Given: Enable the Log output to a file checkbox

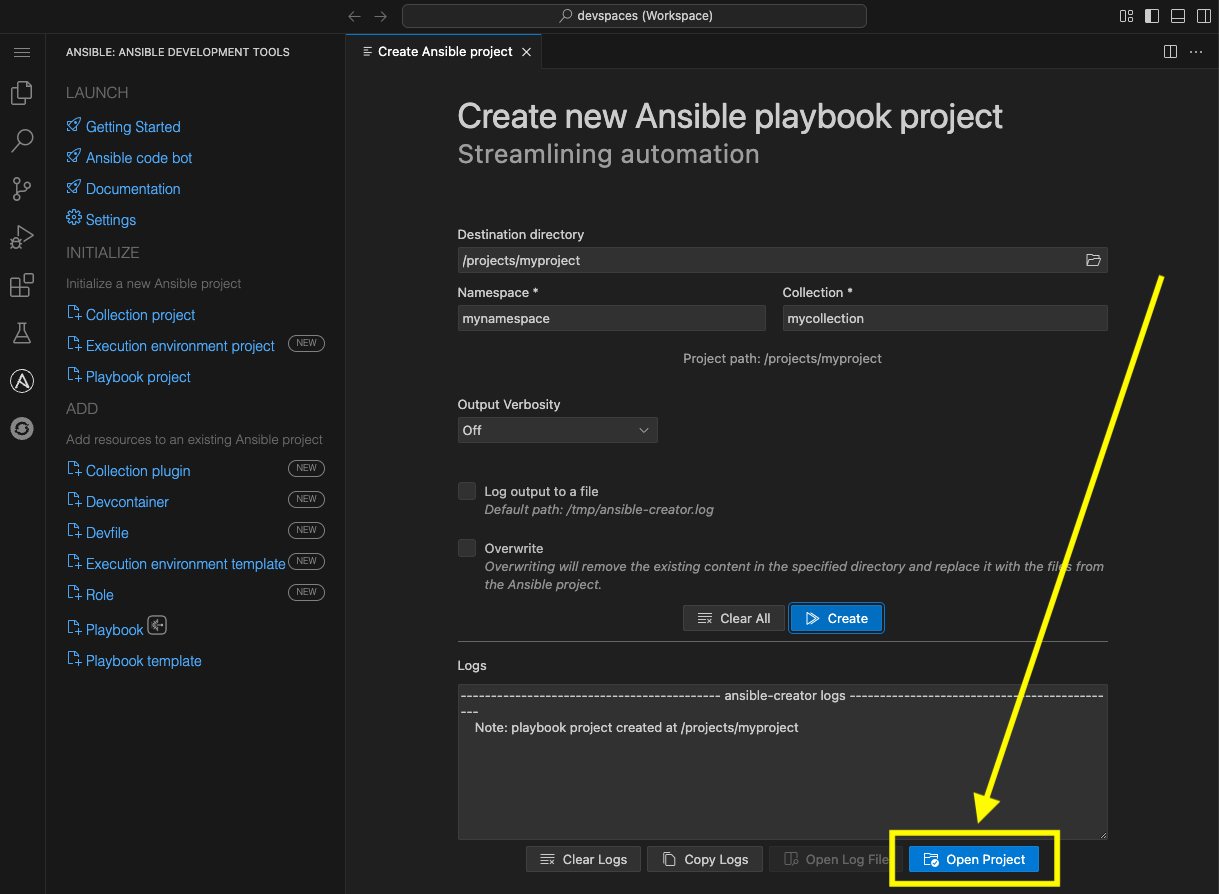Looking at the screenshot, I should pyautogui.click(x=467, y=491).
